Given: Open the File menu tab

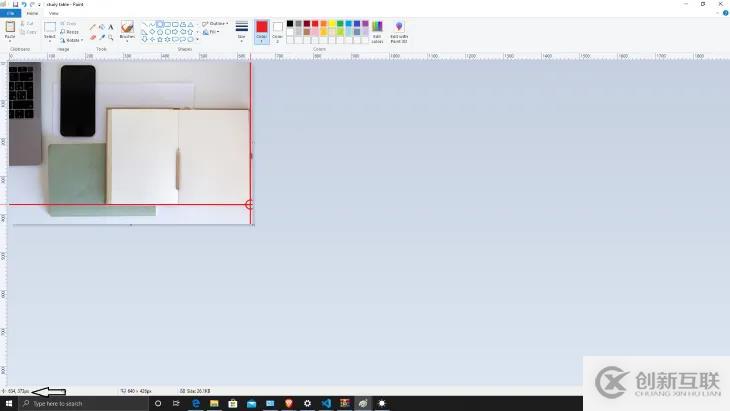Looking at the screenshot, I should [10, 13].
